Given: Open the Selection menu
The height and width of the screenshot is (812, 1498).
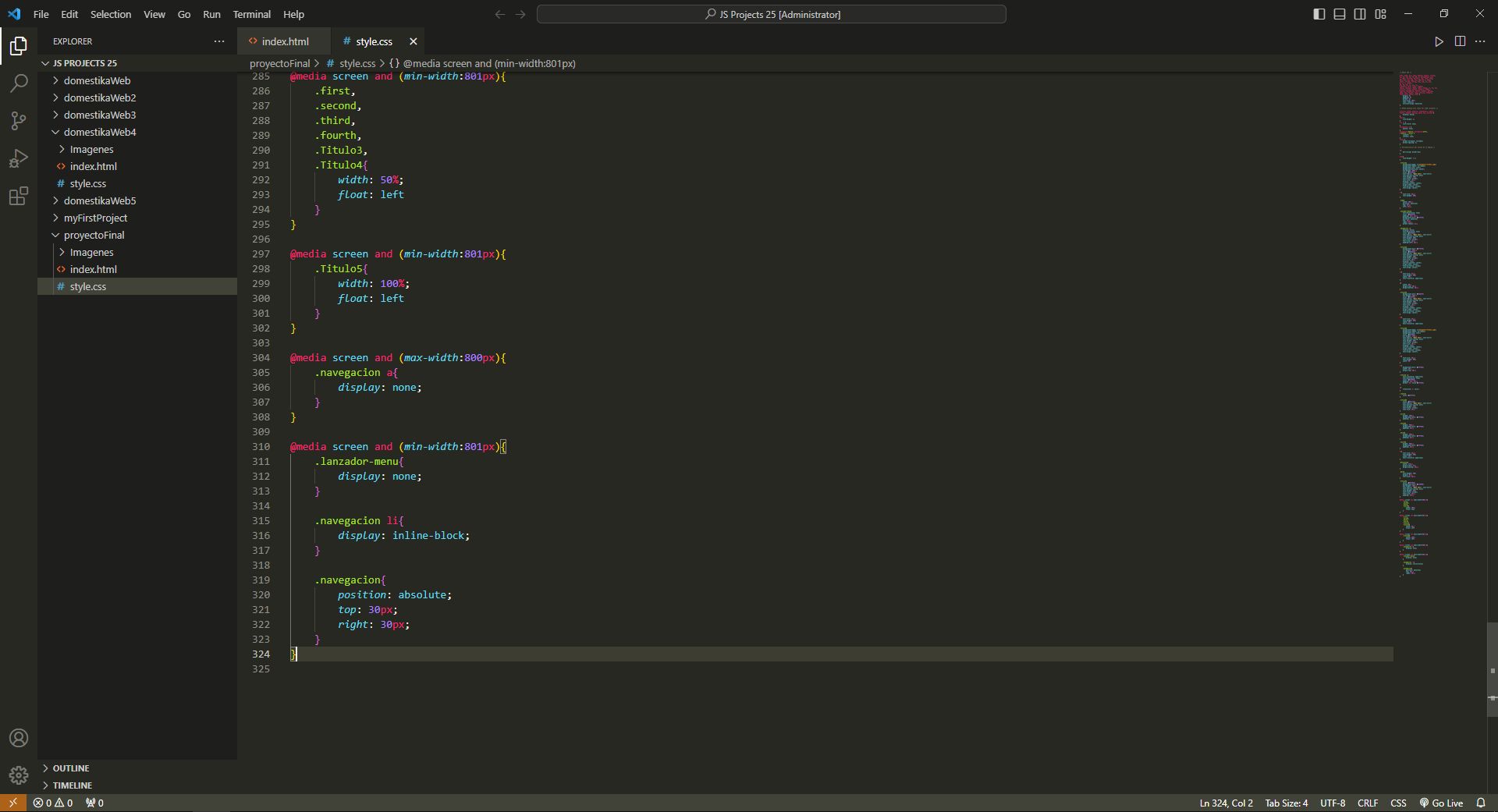Looking at the screenshot, I should pos(111,14).
